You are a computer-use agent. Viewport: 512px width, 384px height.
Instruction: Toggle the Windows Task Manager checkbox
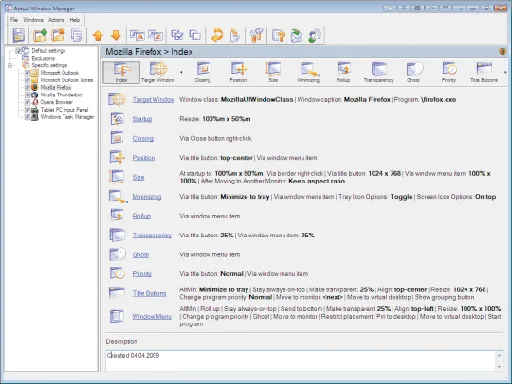point(28,117)
